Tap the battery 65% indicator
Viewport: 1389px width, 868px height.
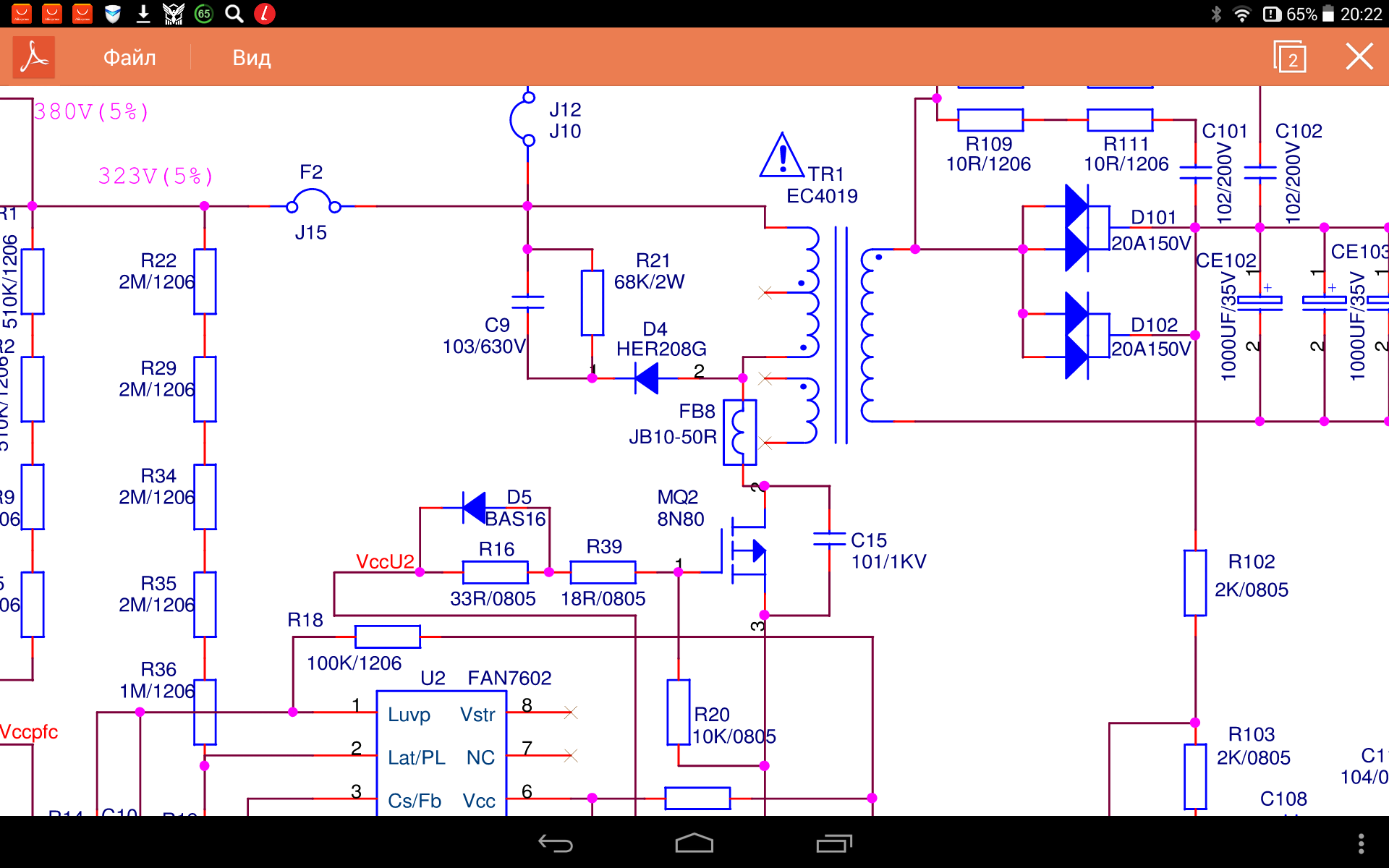pos(1310,14)
